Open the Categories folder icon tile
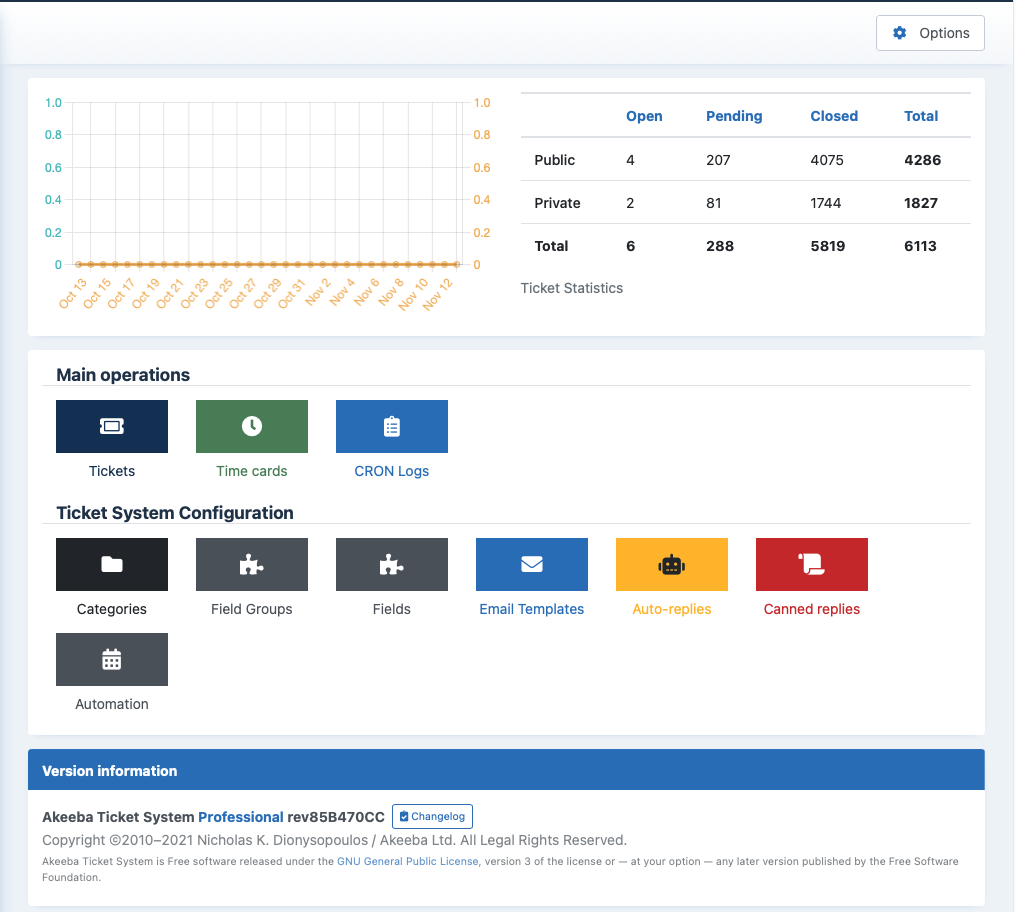The width and height of the screenshot is (1015, 912). (x=112, y=564)
